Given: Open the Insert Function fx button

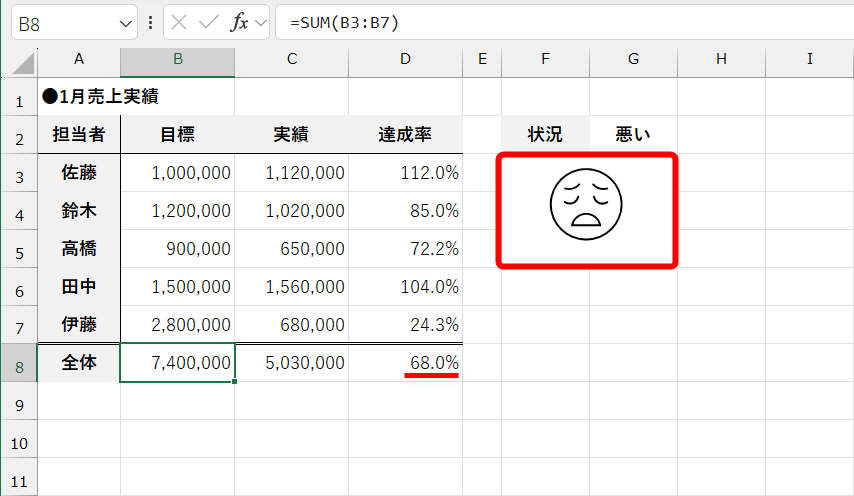Looking at the screenshot, I should 239,22.
